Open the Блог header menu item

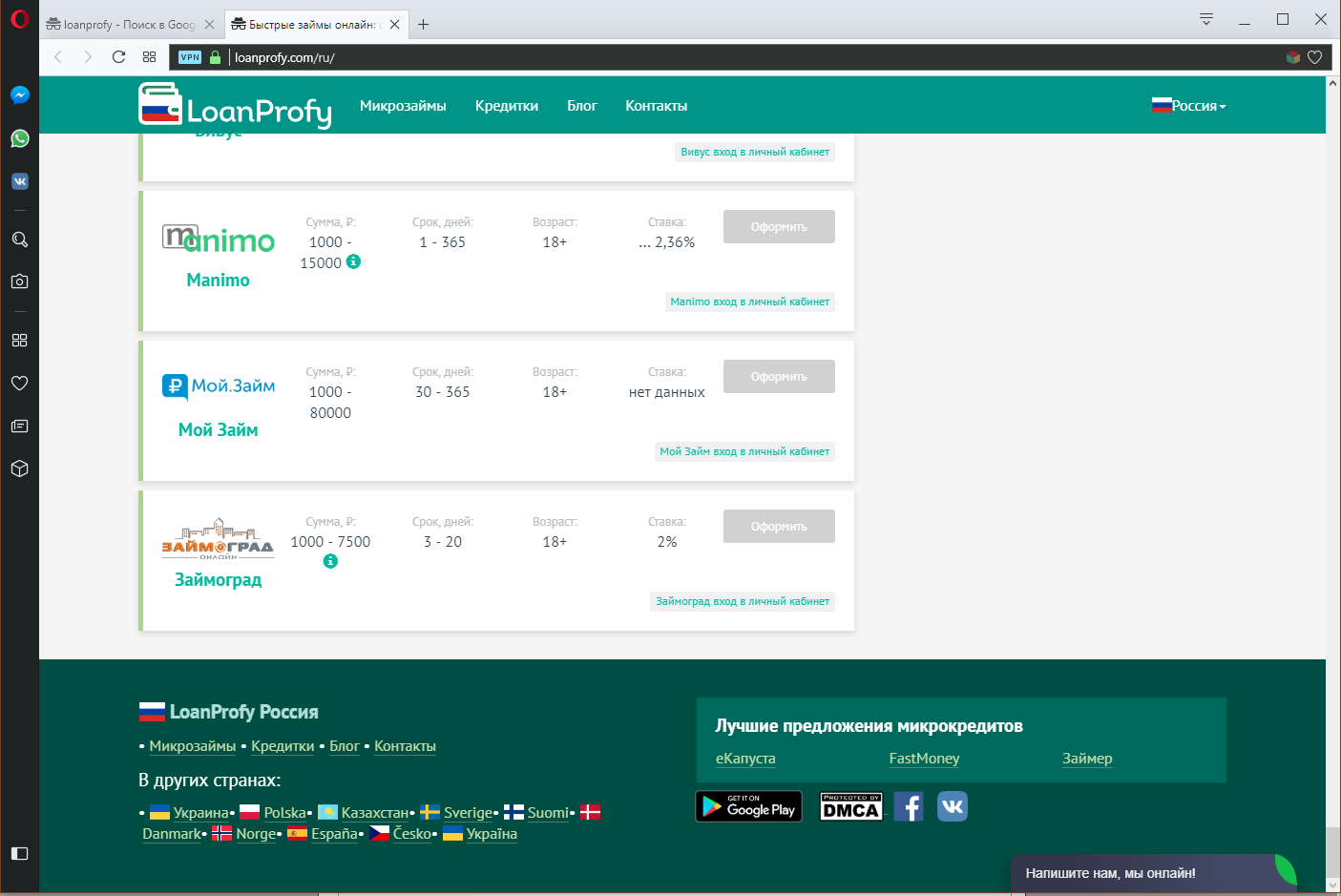(x=582, y=106)
